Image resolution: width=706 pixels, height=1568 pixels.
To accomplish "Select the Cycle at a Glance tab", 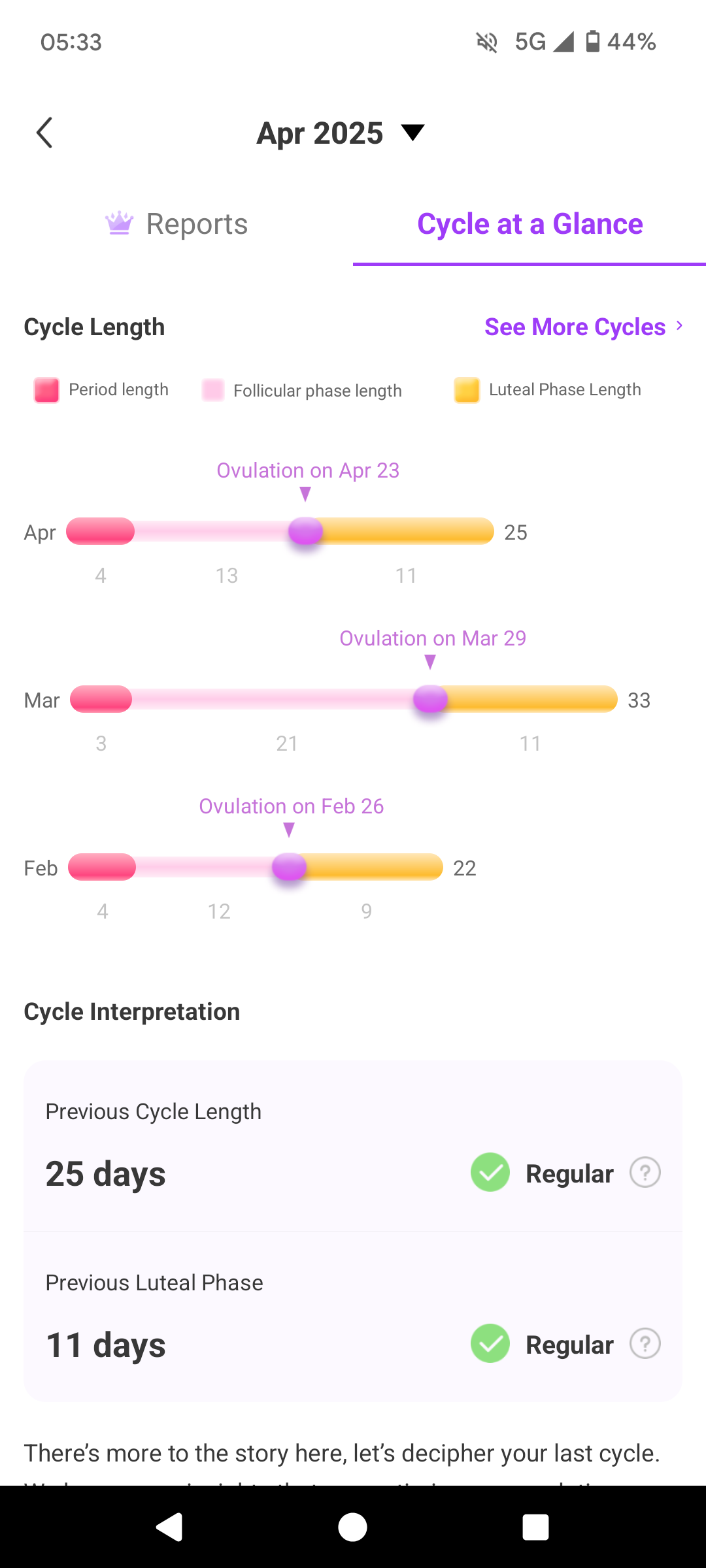I will tap(529, 224).
